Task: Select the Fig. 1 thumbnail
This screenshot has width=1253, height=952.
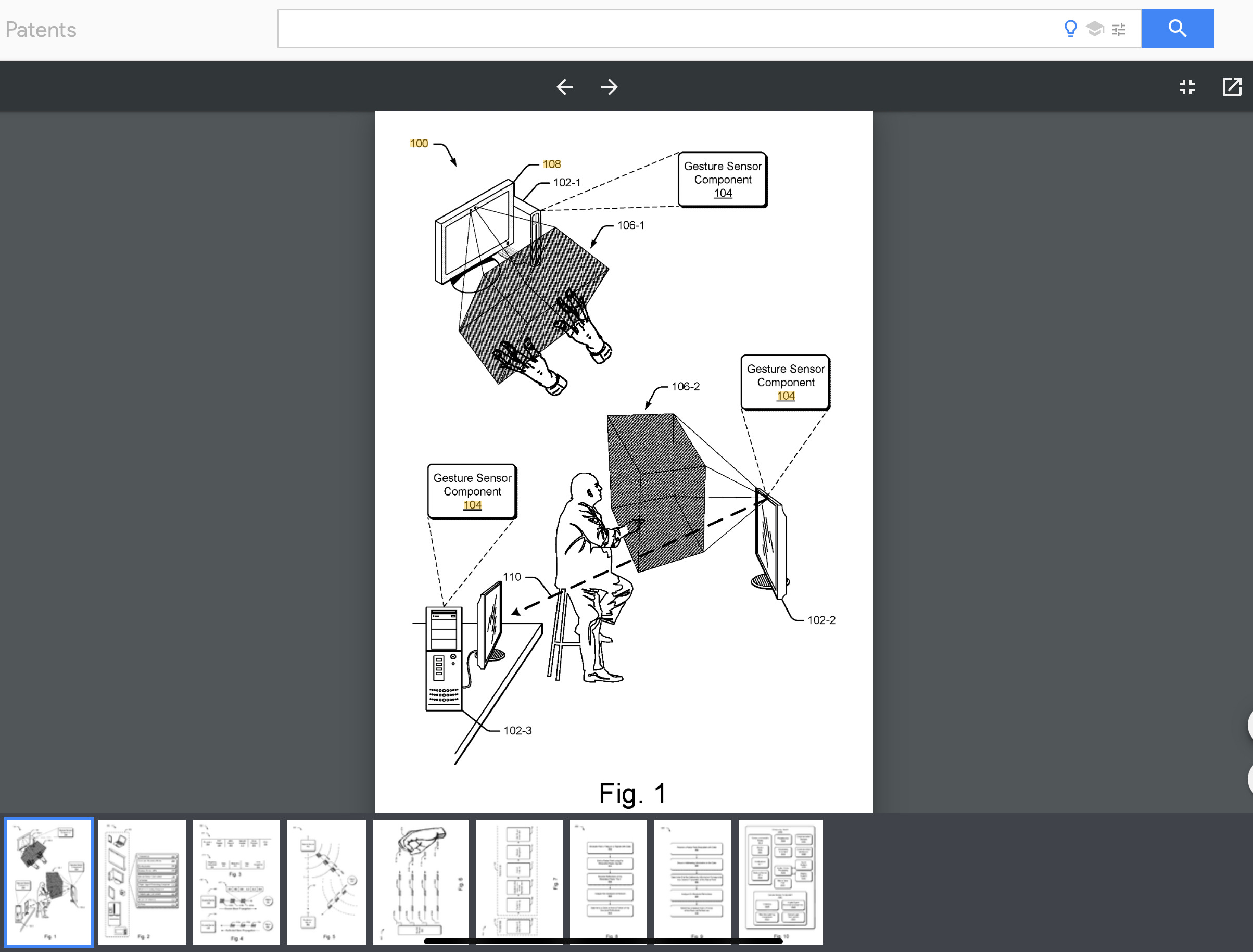Action: 49,881
